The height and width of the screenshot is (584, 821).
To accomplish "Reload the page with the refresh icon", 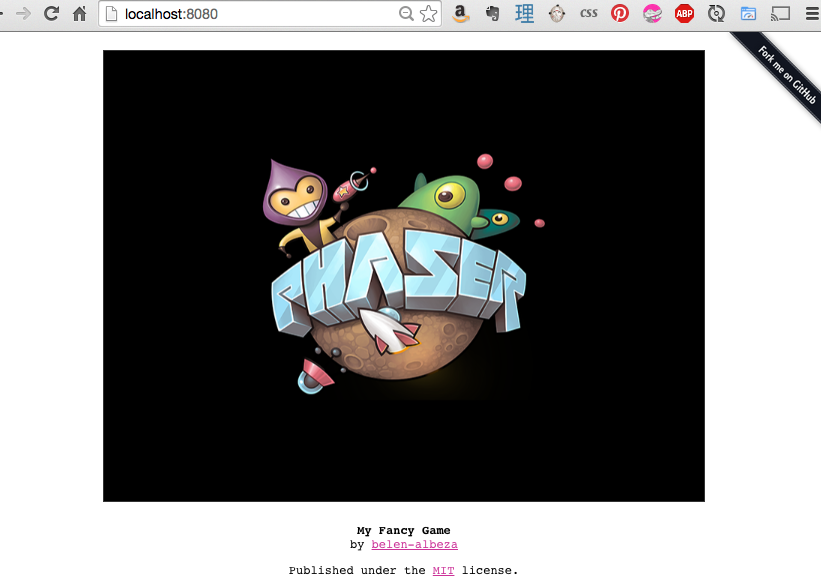I will [51, 14].
